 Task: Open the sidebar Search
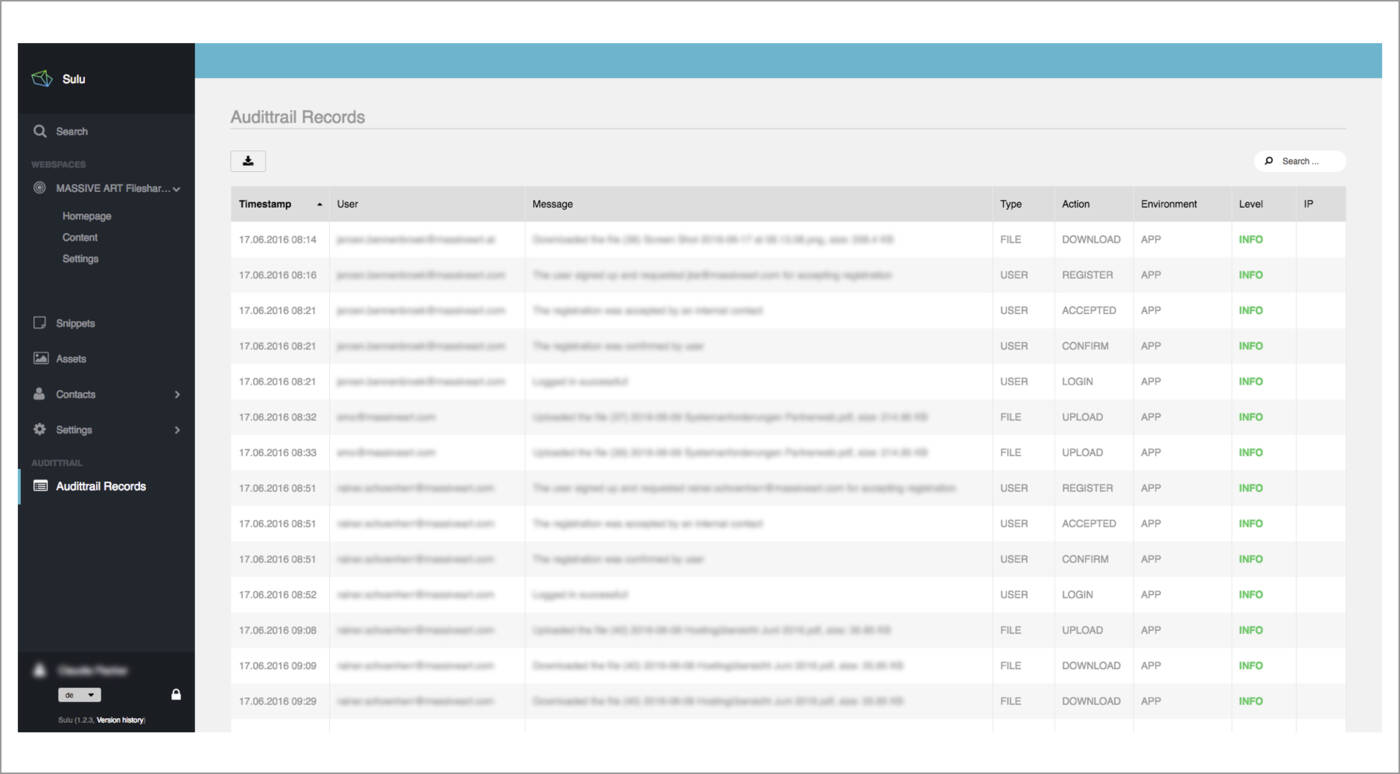pyautogui.click(x=40, y=131)
